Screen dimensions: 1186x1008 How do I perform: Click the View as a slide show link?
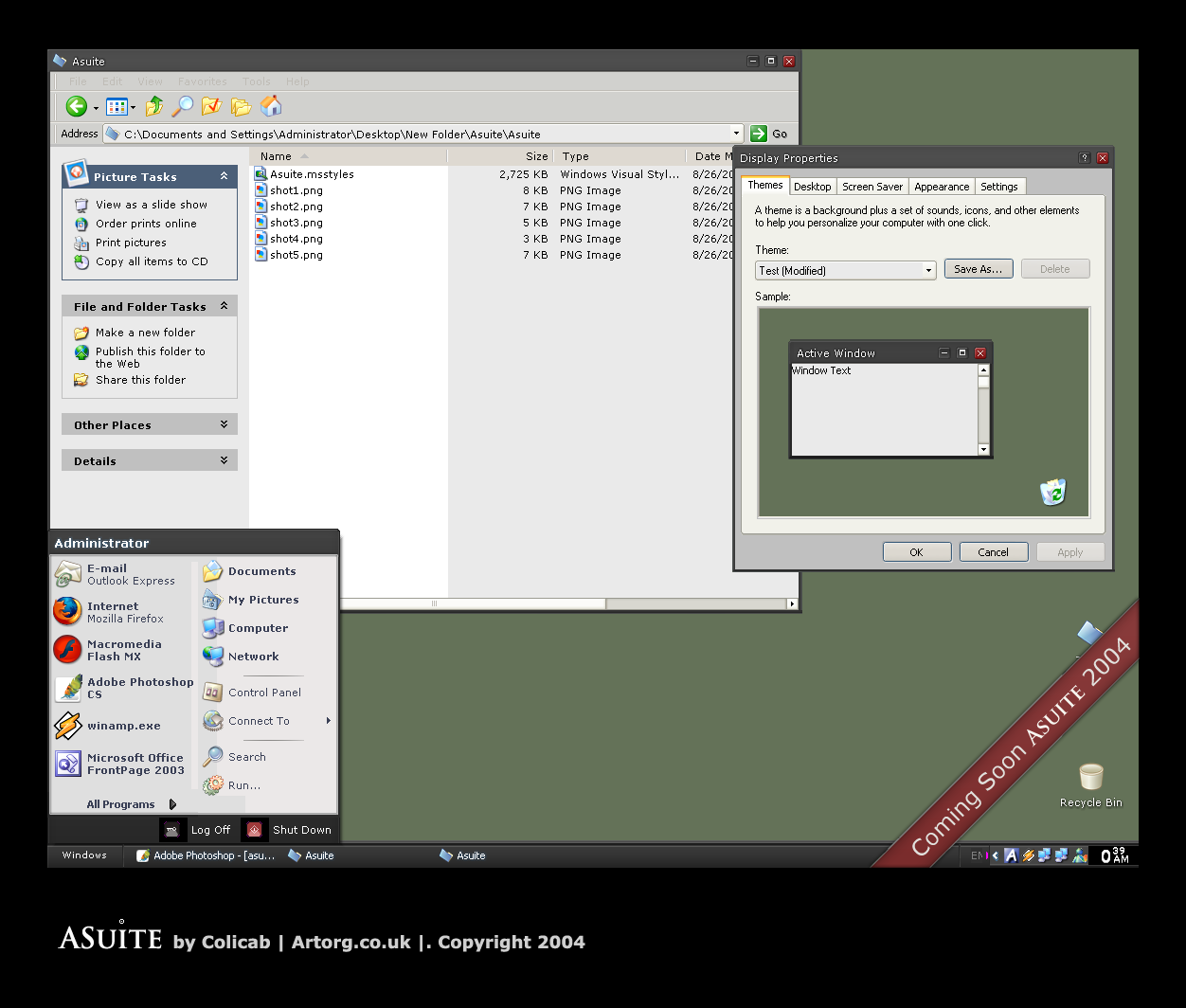[x=150, y=204]
